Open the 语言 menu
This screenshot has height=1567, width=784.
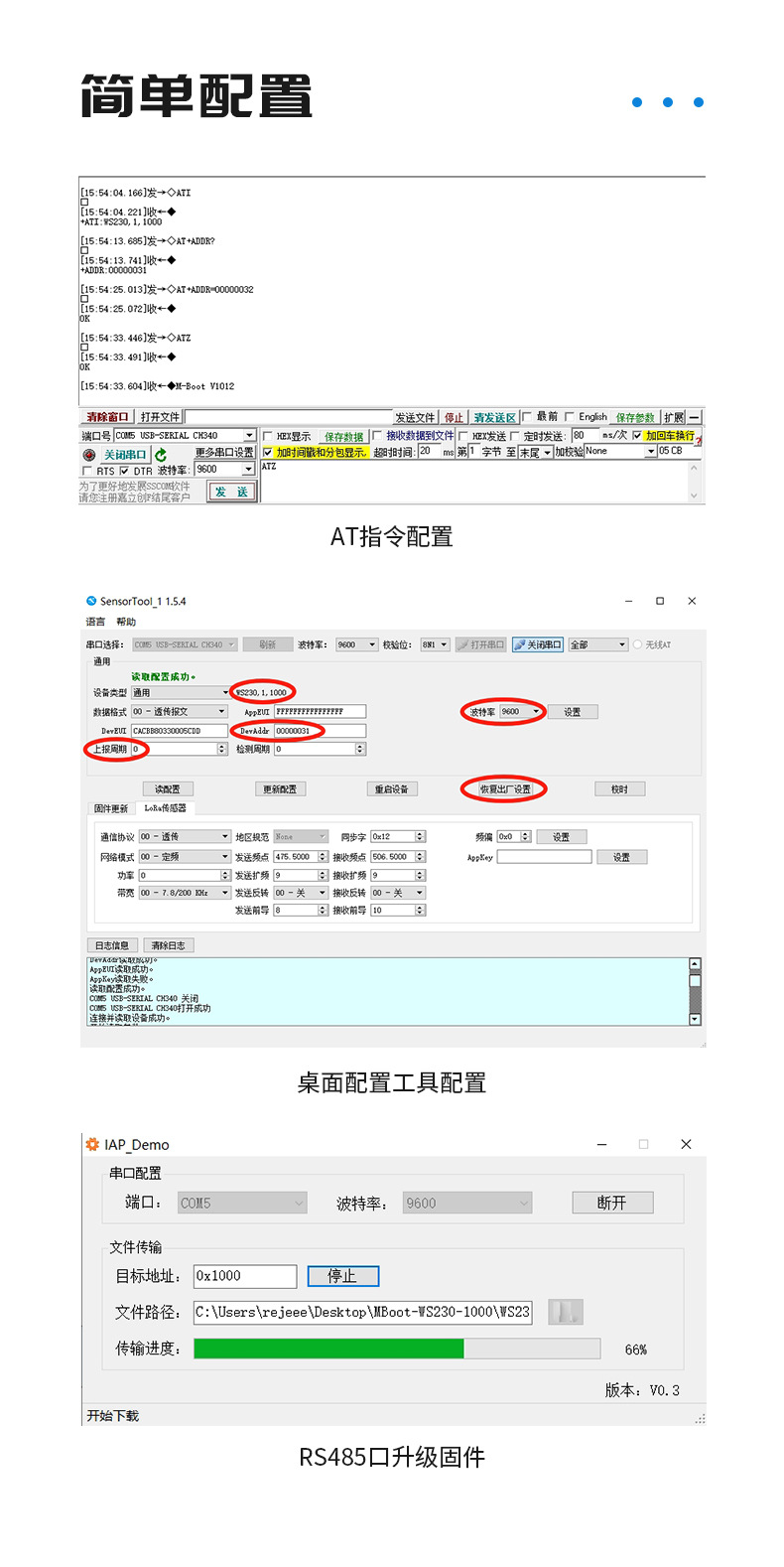coord(95,622)
